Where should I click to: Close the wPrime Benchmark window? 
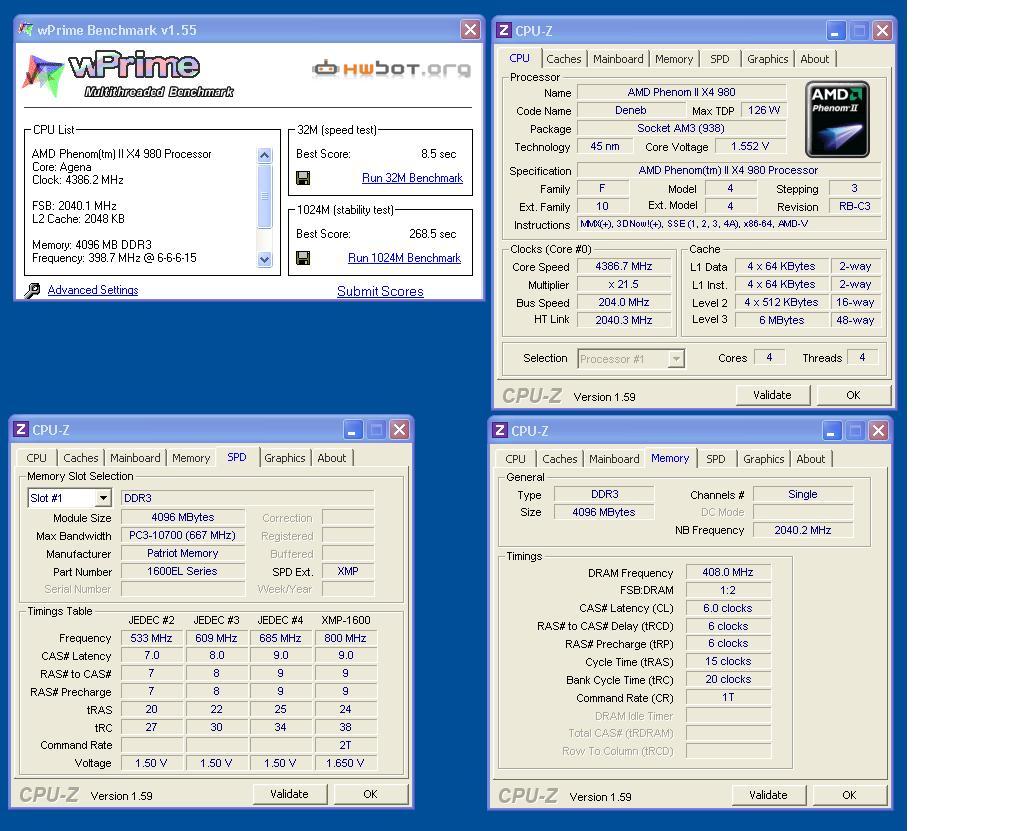tap(470, 29)
